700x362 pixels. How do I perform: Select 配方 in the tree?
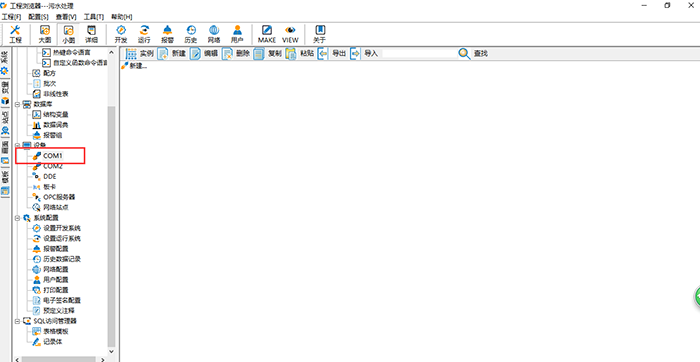click(44, 73)
